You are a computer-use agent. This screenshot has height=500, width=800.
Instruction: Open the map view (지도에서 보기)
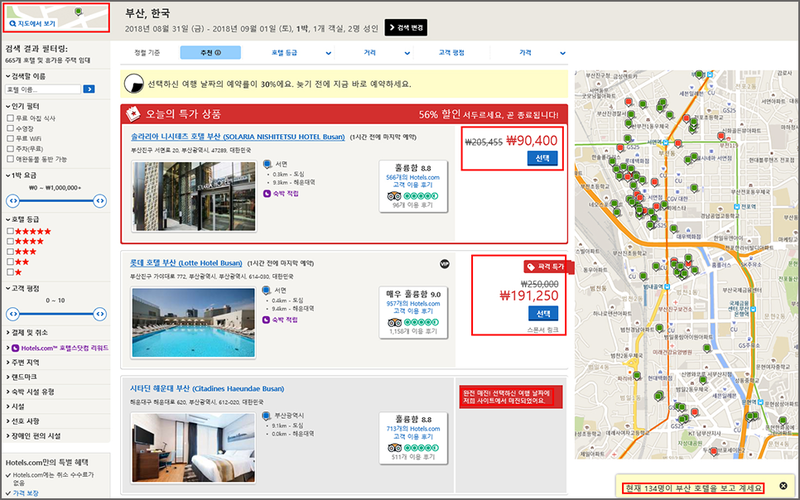(x=40, y=20)
